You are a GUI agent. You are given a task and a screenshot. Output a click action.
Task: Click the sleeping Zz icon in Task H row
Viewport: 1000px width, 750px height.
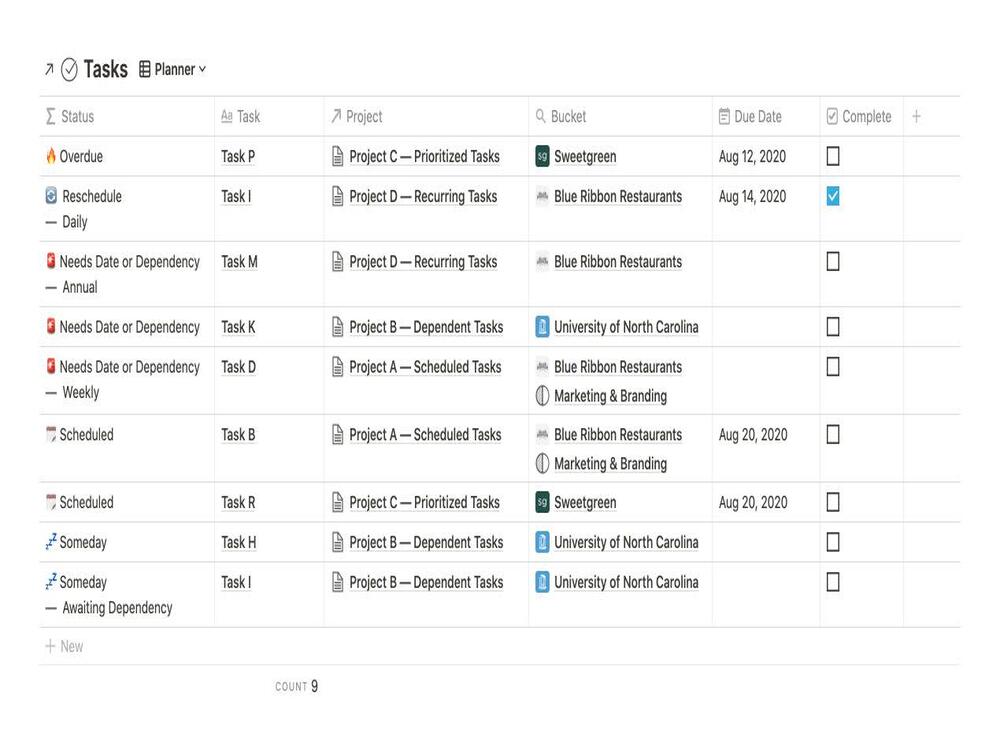(x=51, y=541)
